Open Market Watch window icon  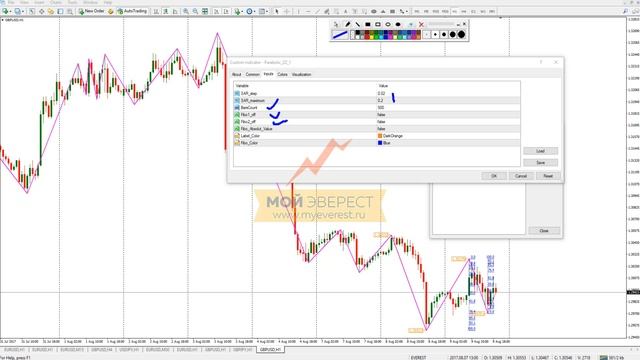[32, 11]
